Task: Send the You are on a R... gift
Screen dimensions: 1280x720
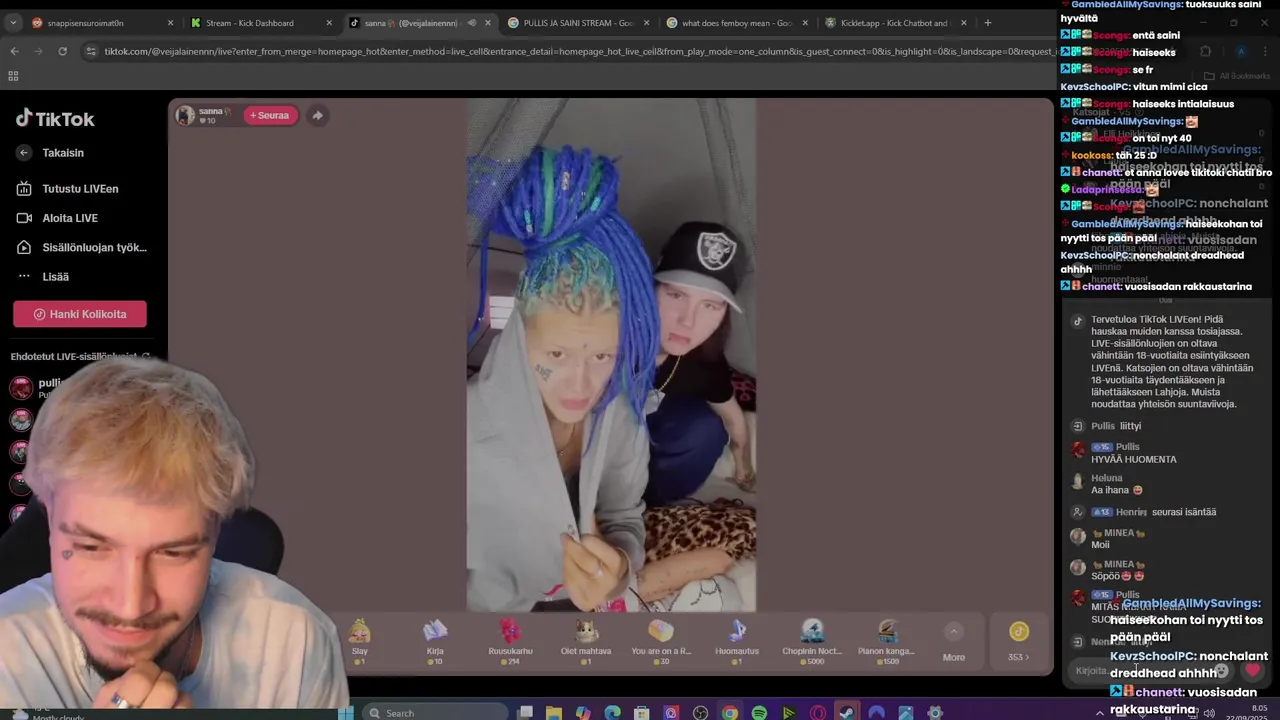Action: pos(661,640)
